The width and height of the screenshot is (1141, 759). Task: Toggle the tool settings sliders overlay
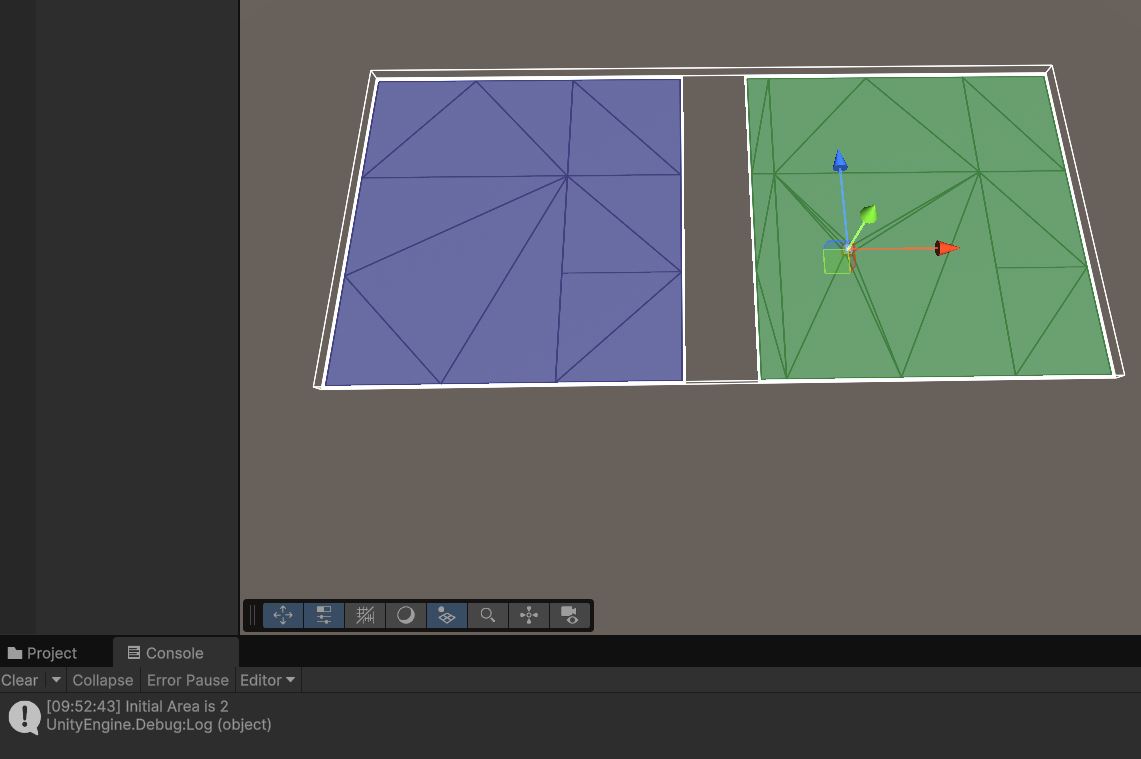pos(324,616)
